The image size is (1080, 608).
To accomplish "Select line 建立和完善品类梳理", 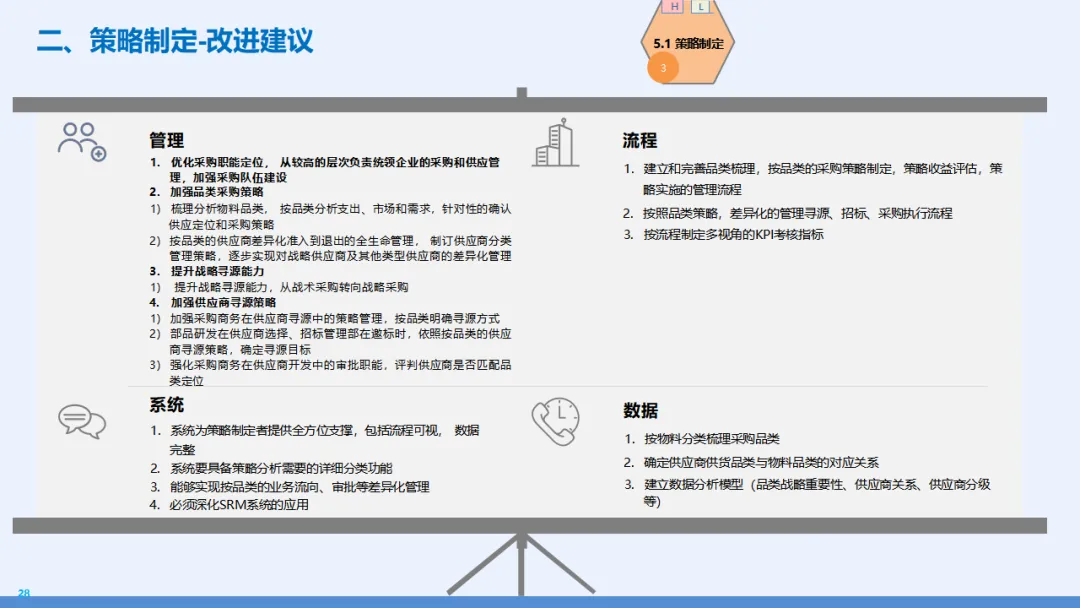I will click(x=813, y=179).
